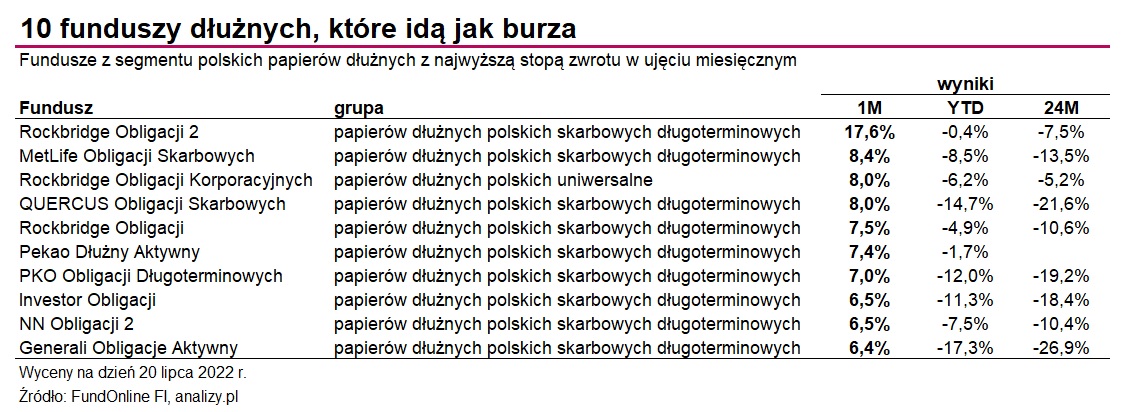This screenshot has height=412, width=1132.
Task: Click the 'Fundusz' column header
Action: (56, 108)
